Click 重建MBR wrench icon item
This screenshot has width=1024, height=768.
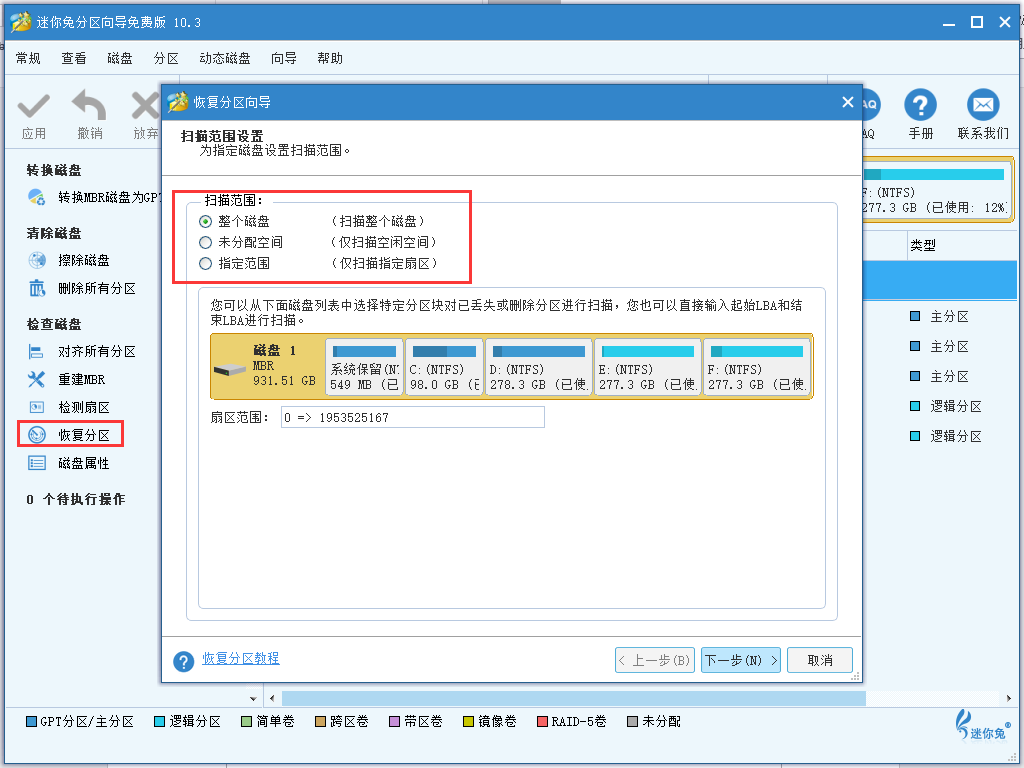pos(37,379)
